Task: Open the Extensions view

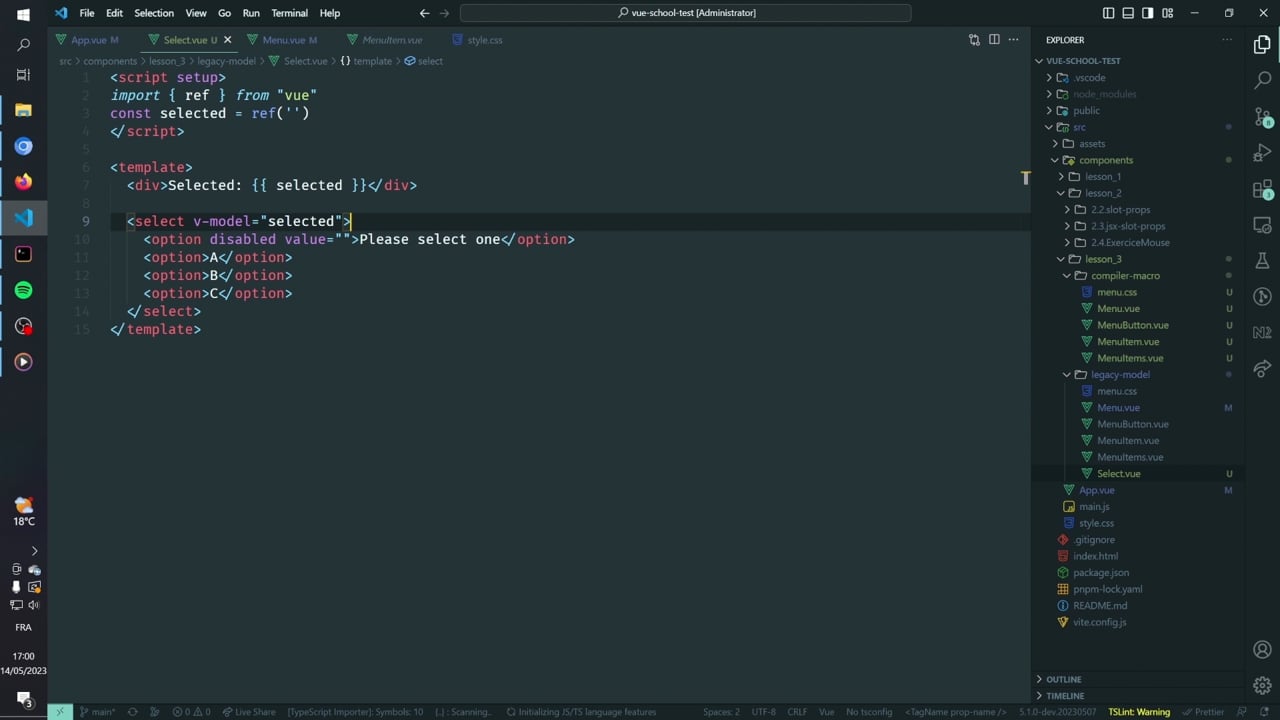Action: point(1262,190)
